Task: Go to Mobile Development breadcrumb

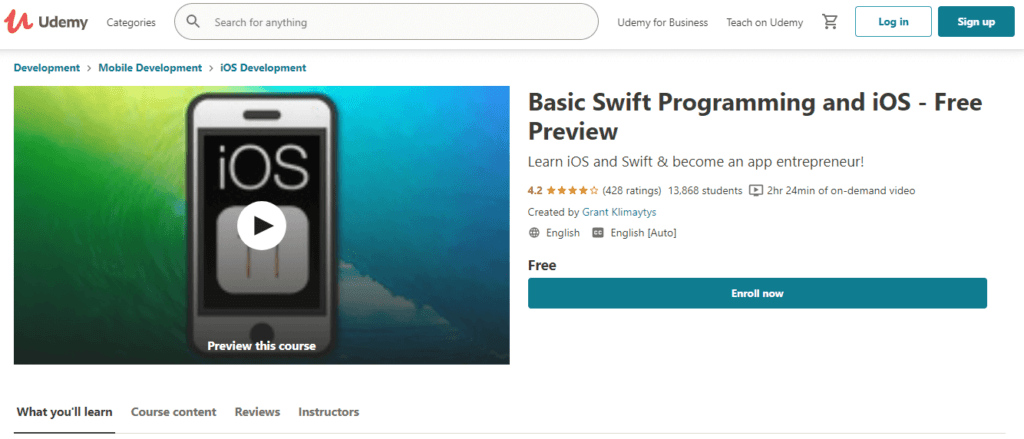Action: coord(150,67)
